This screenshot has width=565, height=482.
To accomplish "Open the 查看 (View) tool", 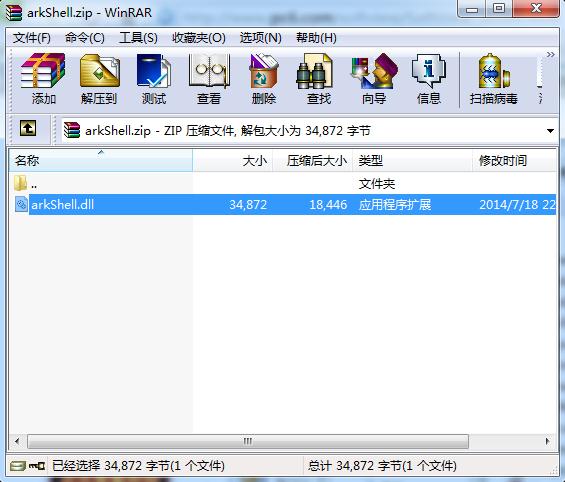I will [209, 79].
